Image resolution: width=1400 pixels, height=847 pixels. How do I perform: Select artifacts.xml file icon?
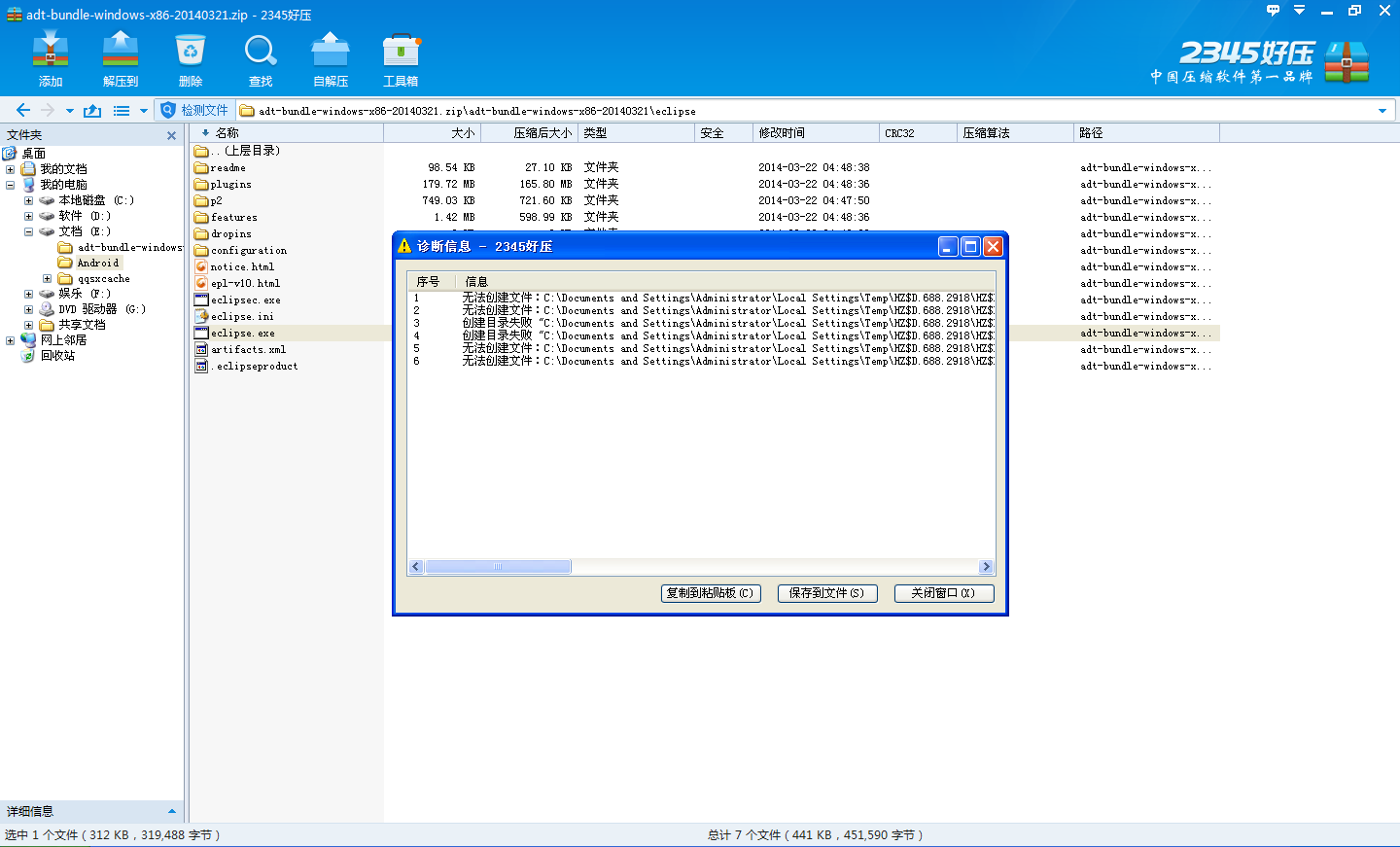201,349
